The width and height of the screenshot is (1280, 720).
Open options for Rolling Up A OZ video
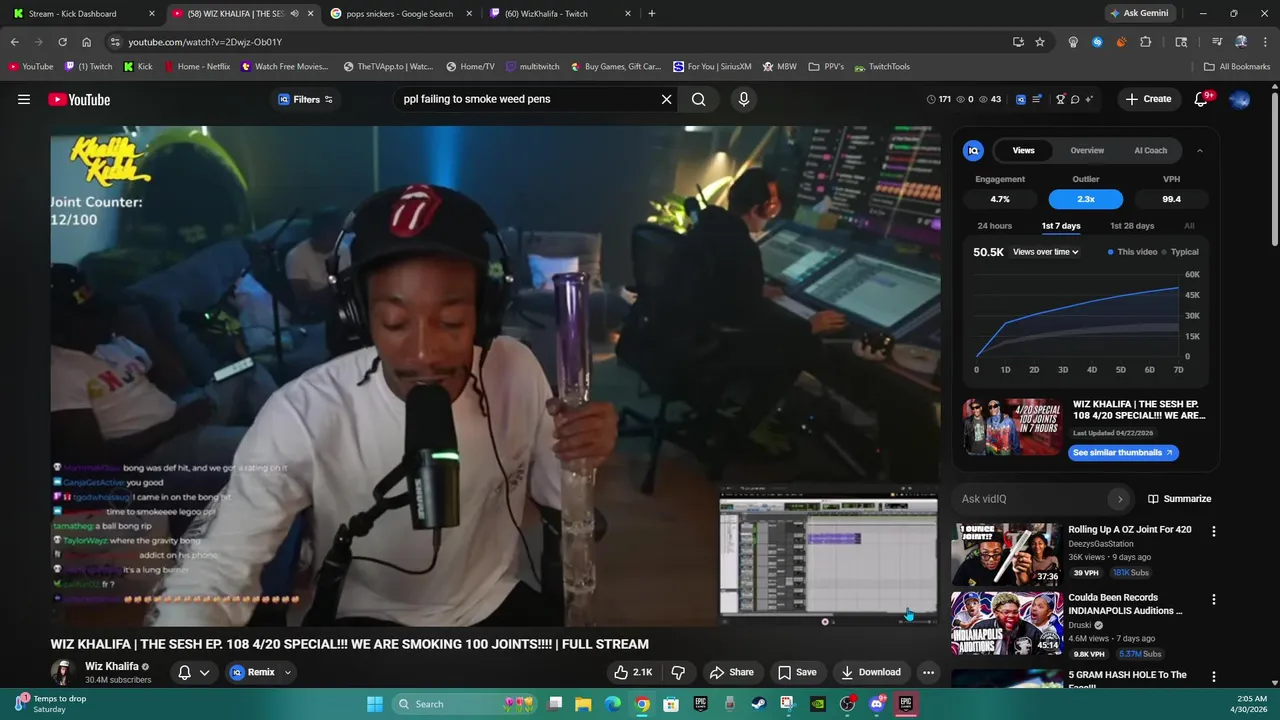1214,532
